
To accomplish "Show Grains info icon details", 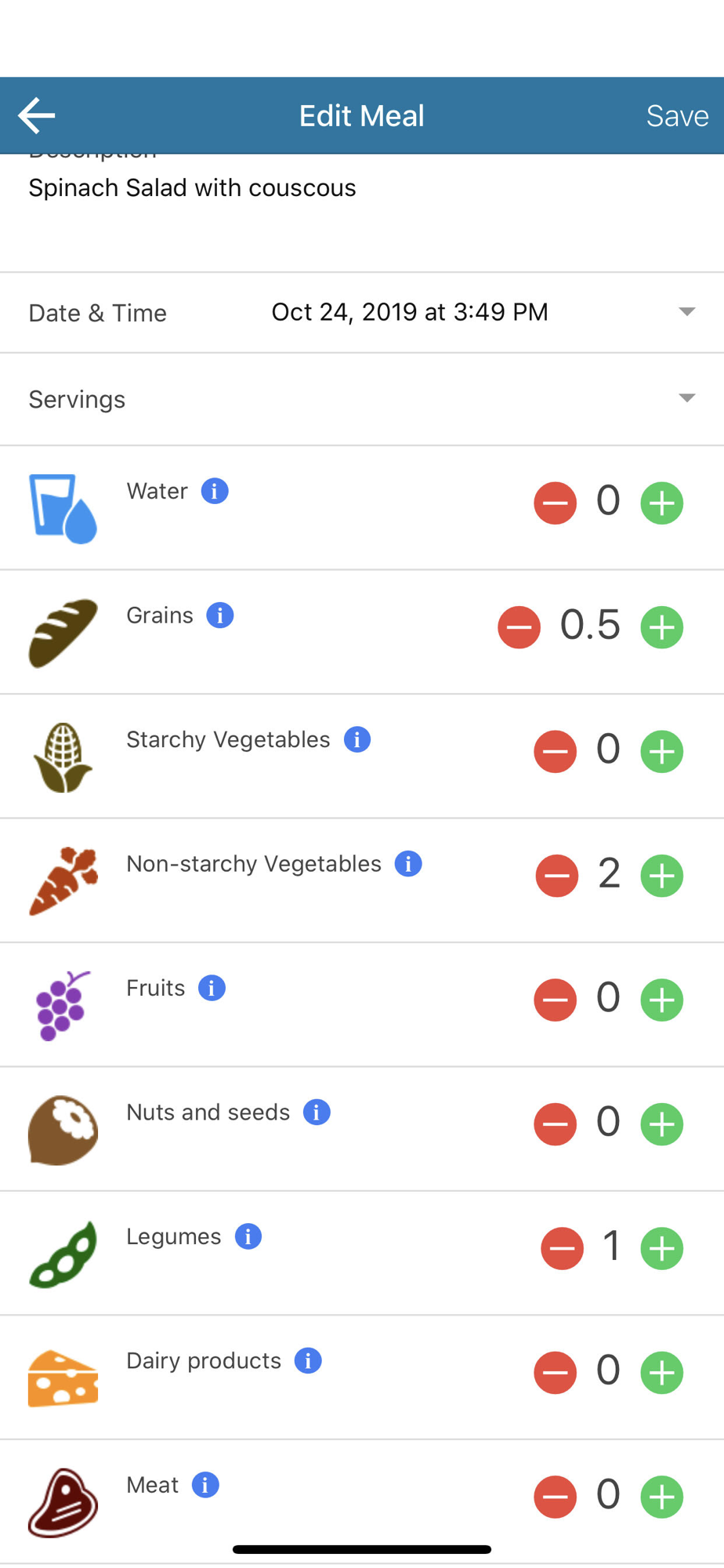I will (x=220, y=615).
